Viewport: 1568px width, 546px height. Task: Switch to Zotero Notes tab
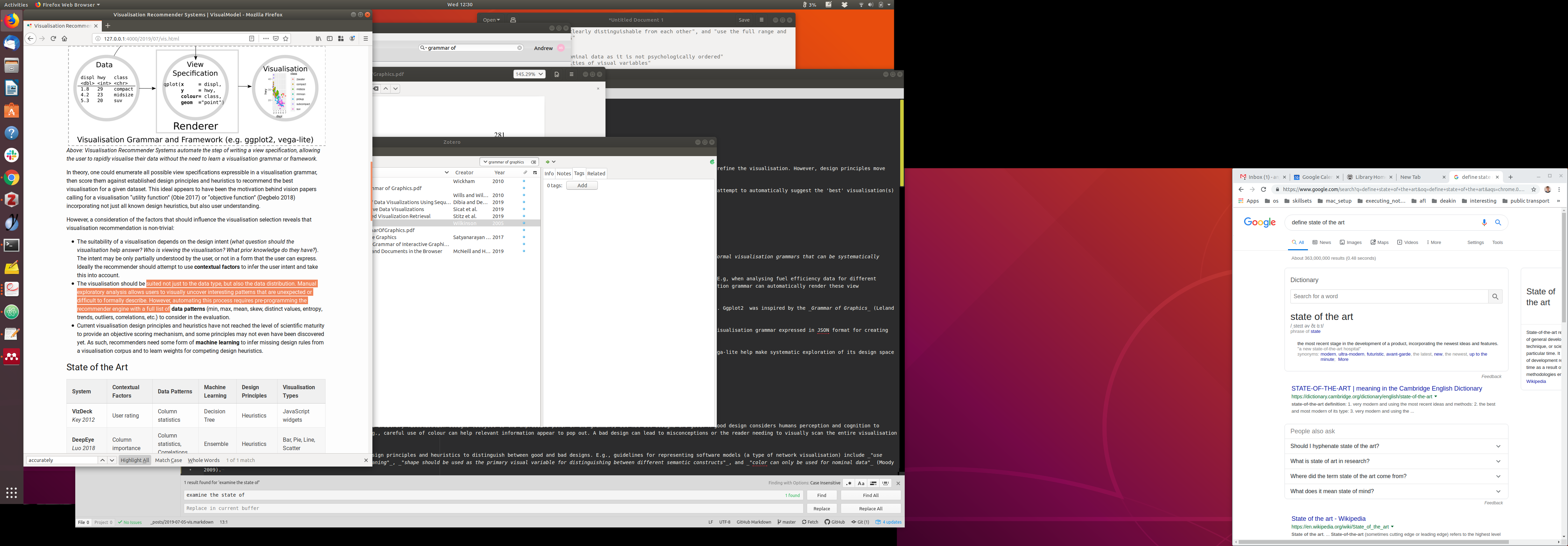coord(563,174)
